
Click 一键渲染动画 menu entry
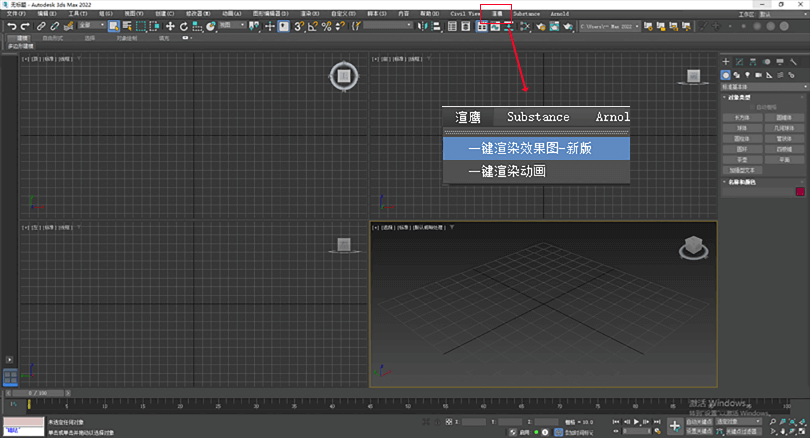point(506,171)
